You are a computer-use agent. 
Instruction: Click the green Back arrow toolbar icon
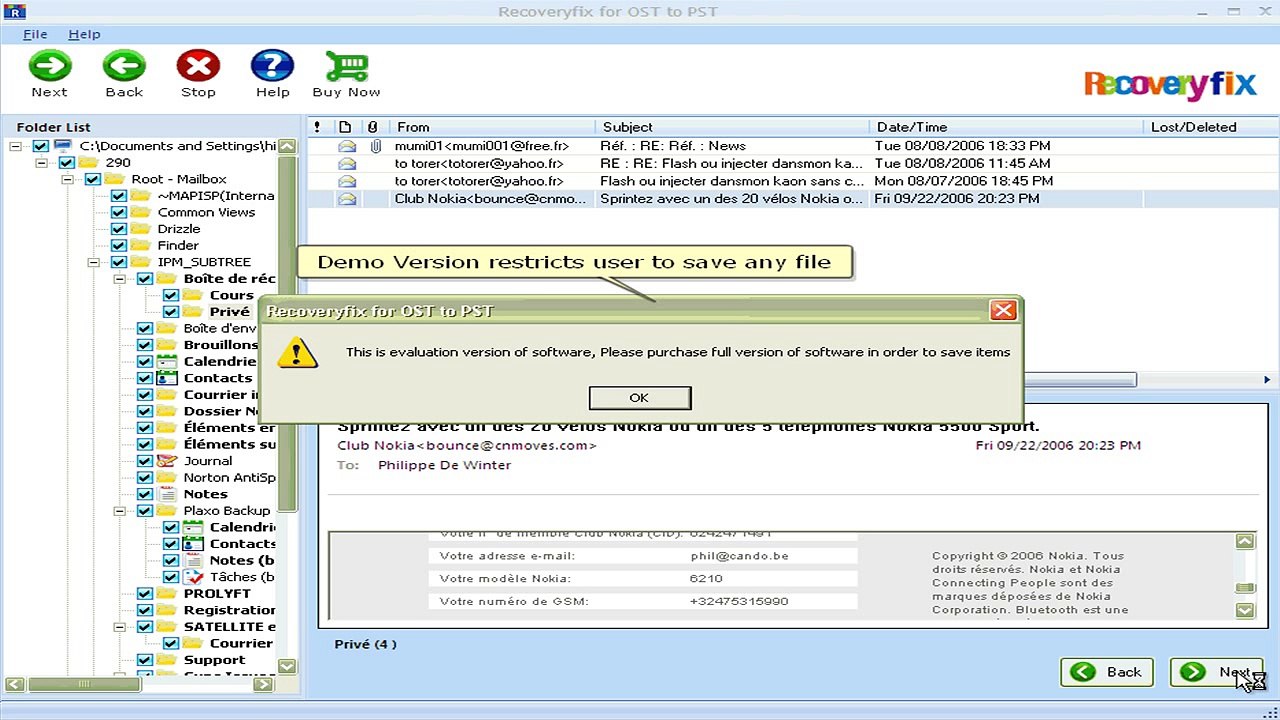pos(124,66)
